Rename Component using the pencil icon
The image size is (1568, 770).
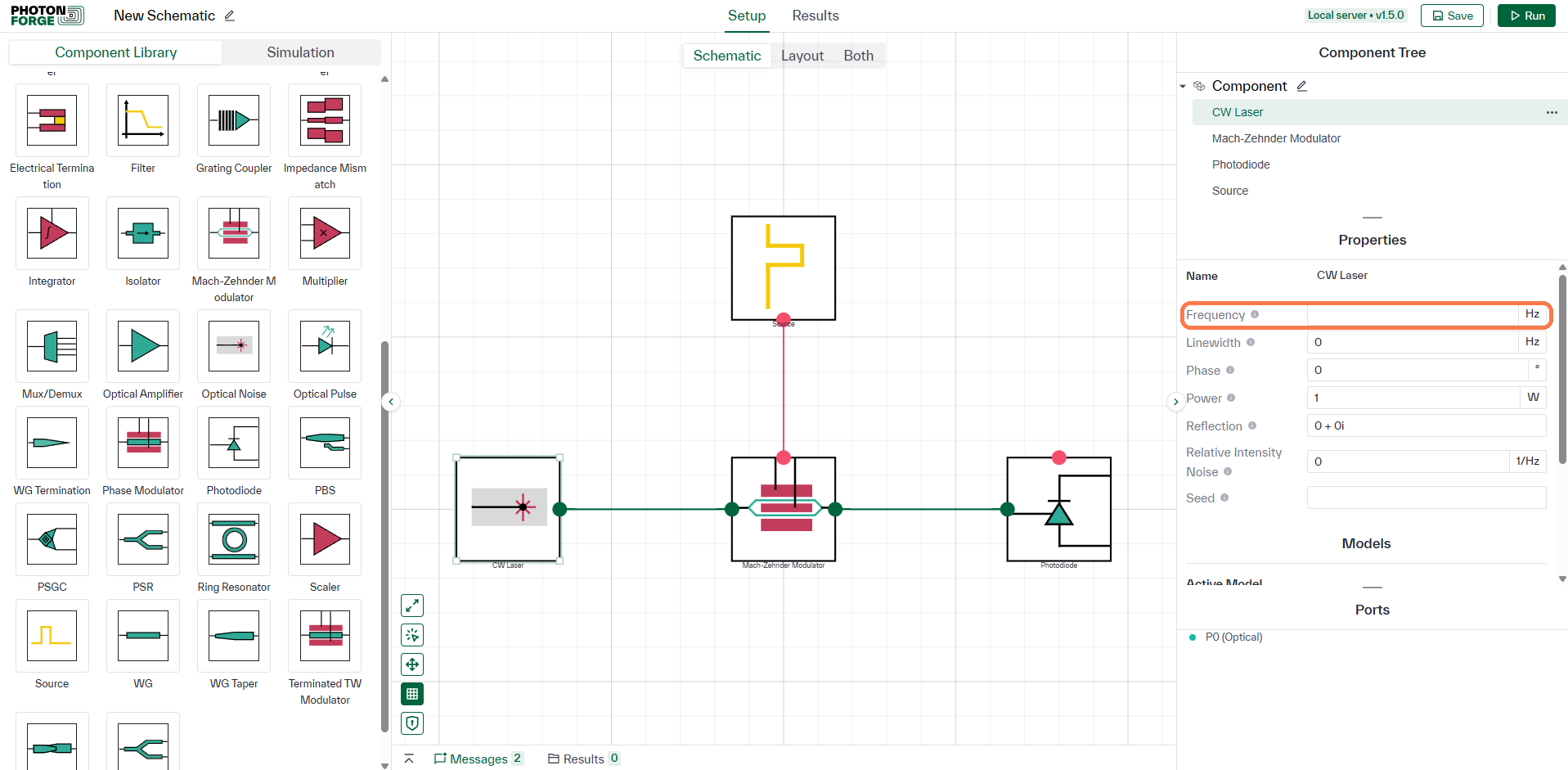pos(1301,86)
